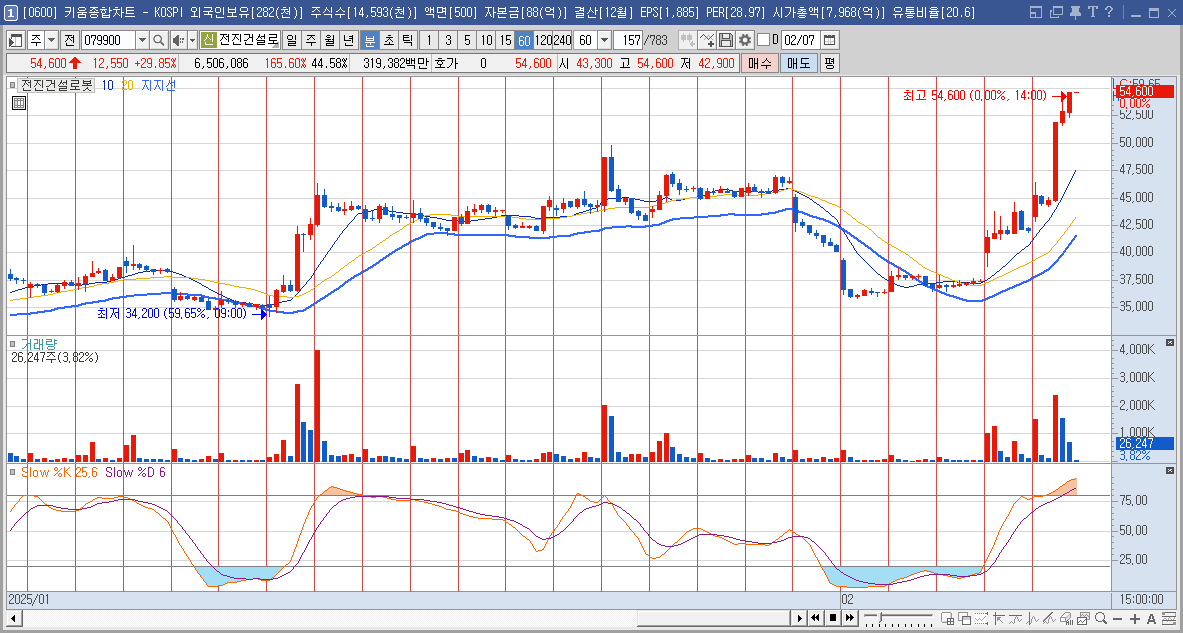Viewport: 1183px width, 633px height.
Task: Close the volume pane with its x button
Action: (1170, 343)
